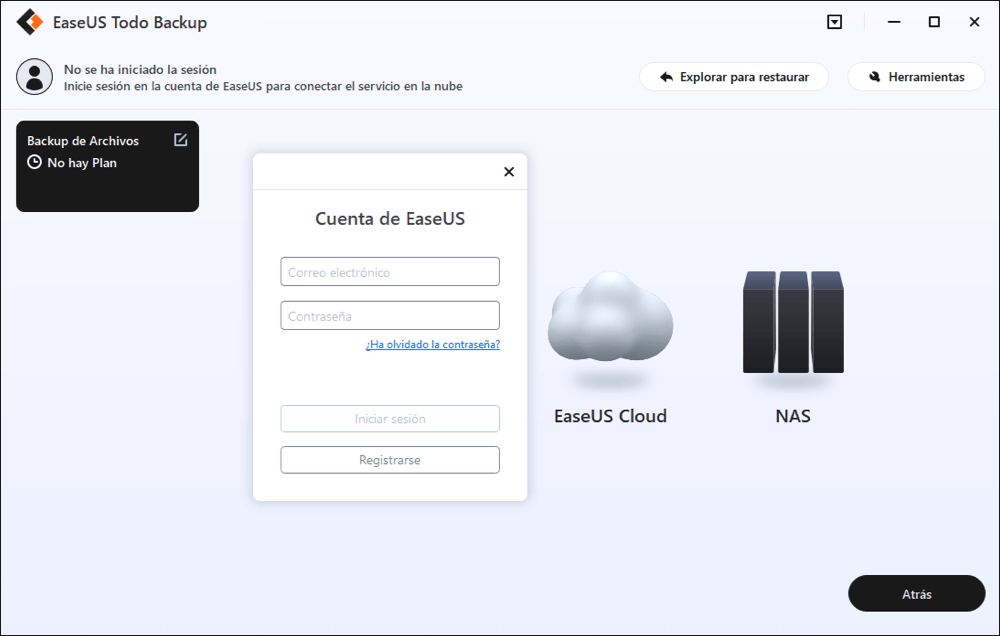The image size is (1000, 636).
Task: Open the Herramientas menu button
Action: click(916, 77)
